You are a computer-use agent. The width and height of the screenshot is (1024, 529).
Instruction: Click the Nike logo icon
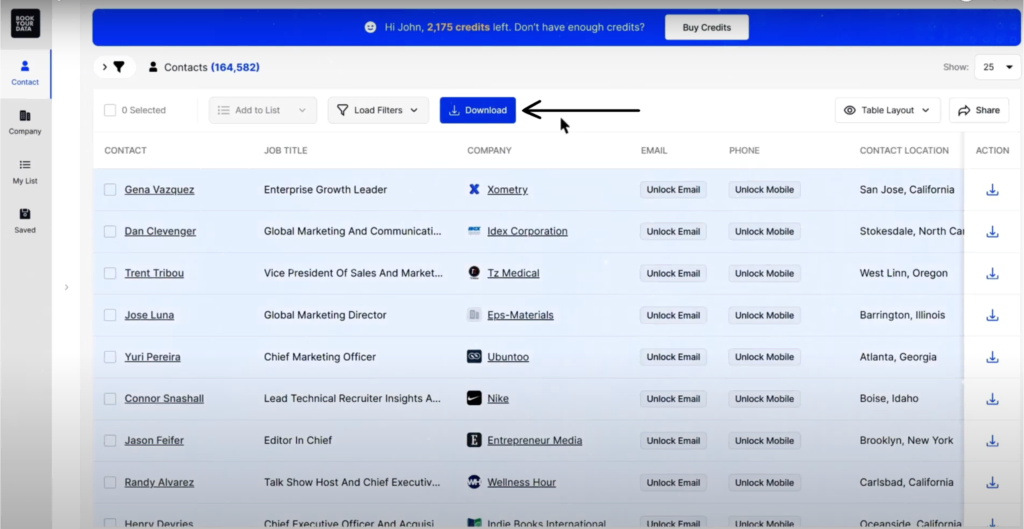tap(474, 399)
